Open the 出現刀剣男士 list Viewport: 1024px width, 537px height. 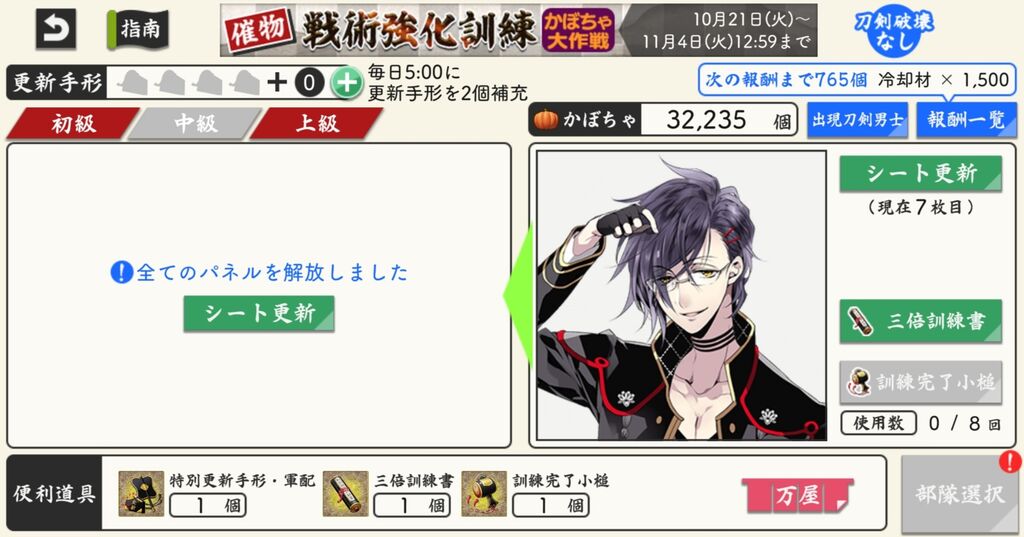857,120
